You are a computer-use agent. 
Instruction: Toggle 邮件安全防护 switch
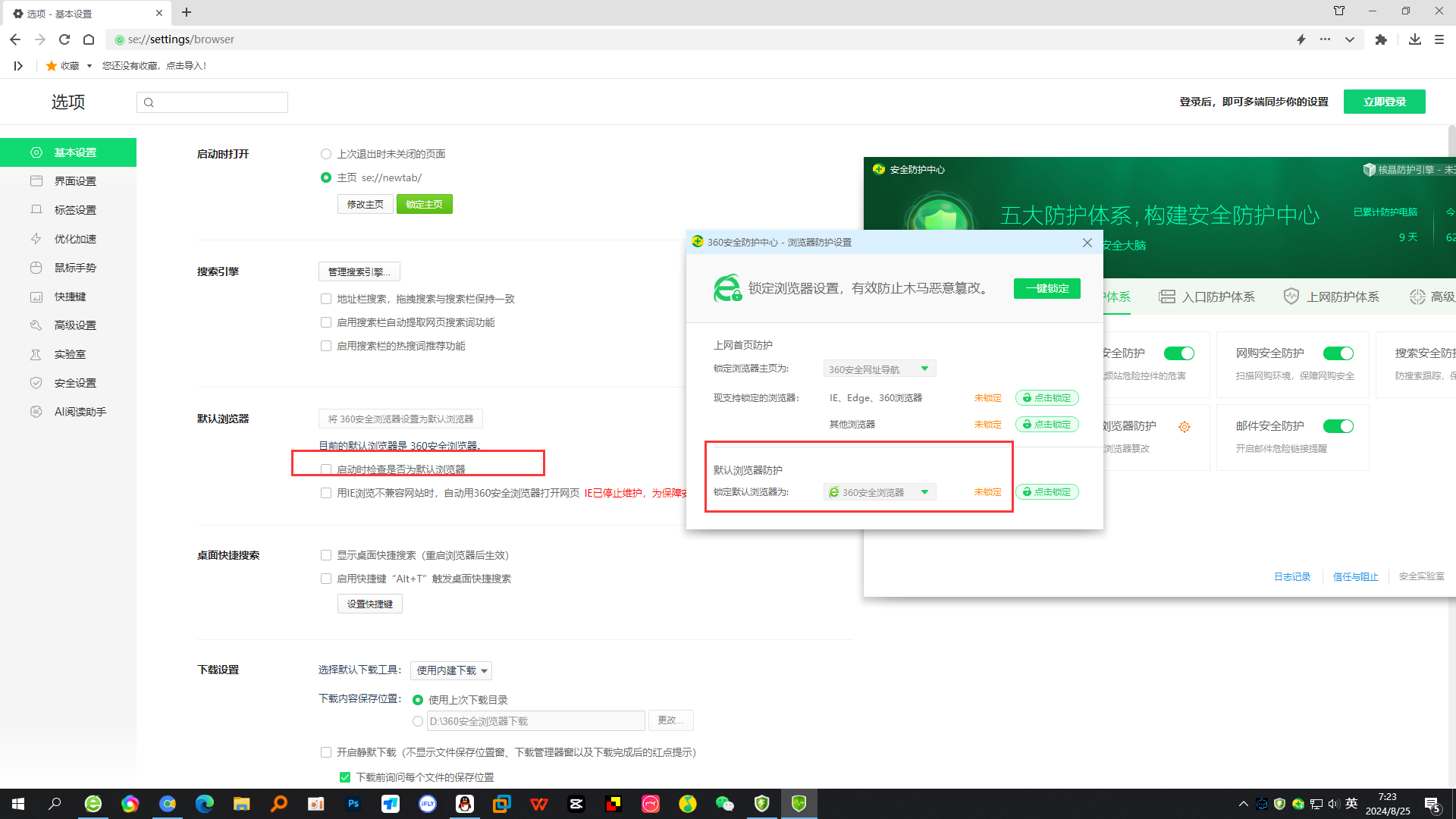point(1338,426)
